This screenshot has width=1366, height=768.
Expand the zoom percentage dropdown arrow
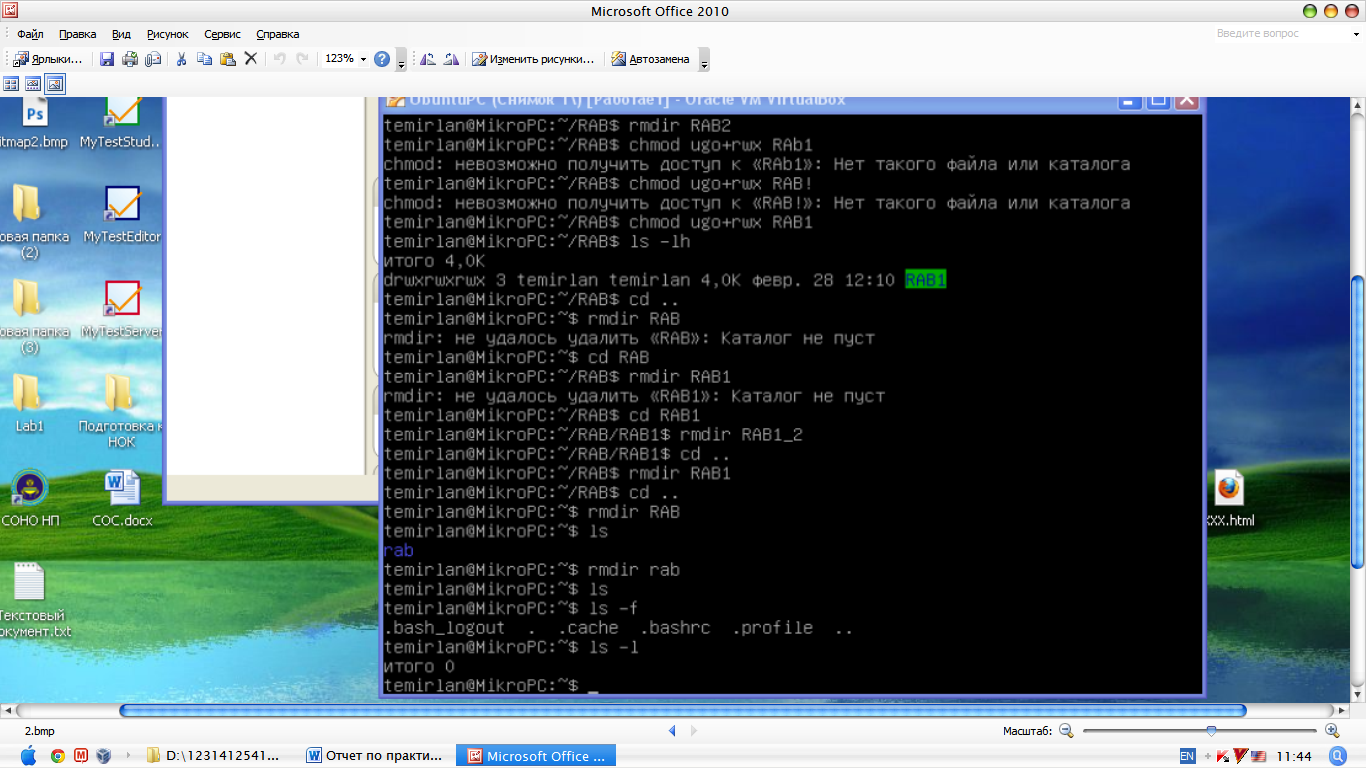click(x=363, y=59)
